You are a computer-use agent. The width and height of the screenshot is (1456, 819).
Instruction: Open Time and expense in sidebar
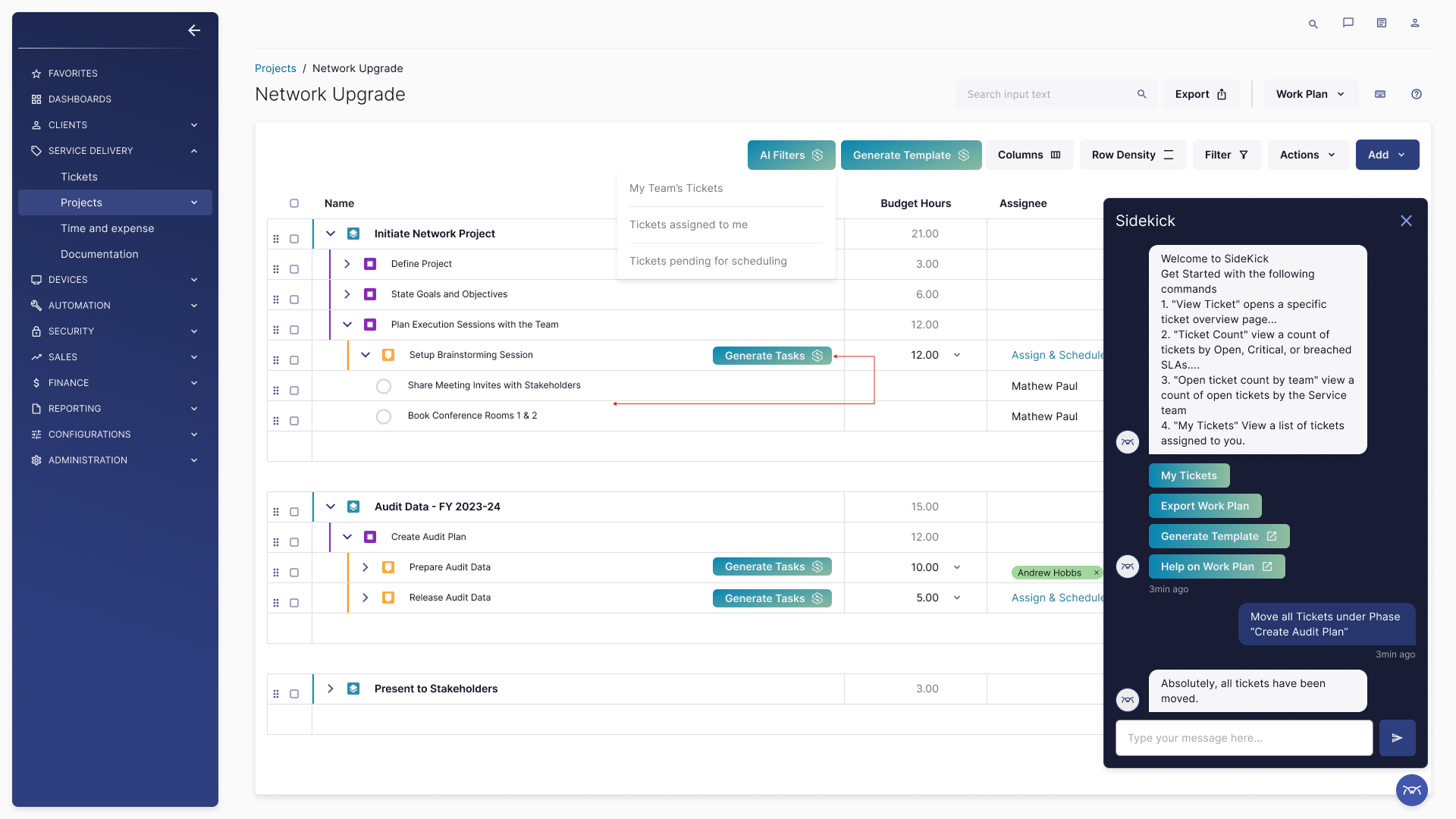107,228
